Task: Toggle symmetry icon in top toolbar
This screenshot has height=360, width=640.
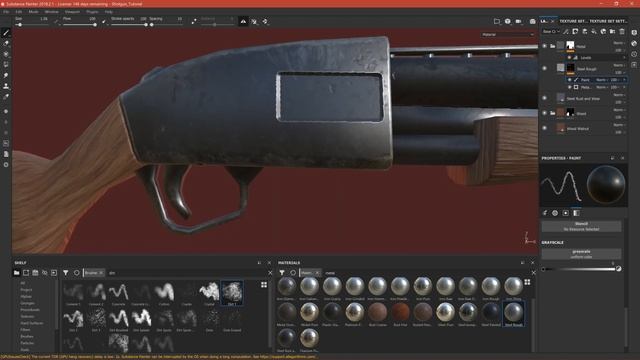Action: coord(243,21)
